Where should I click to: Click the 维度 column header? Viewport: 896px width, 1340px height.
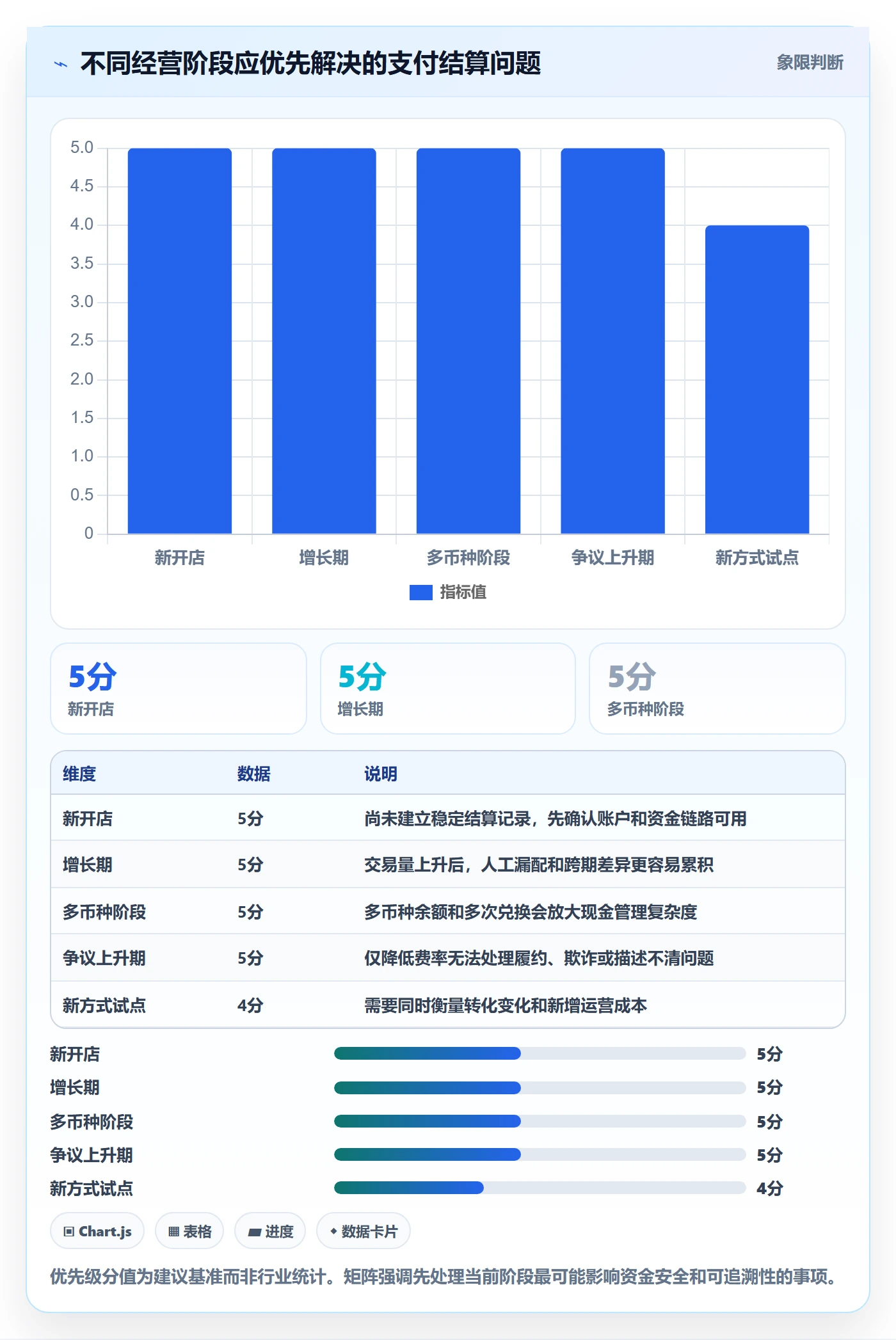(x=79, y=774)
